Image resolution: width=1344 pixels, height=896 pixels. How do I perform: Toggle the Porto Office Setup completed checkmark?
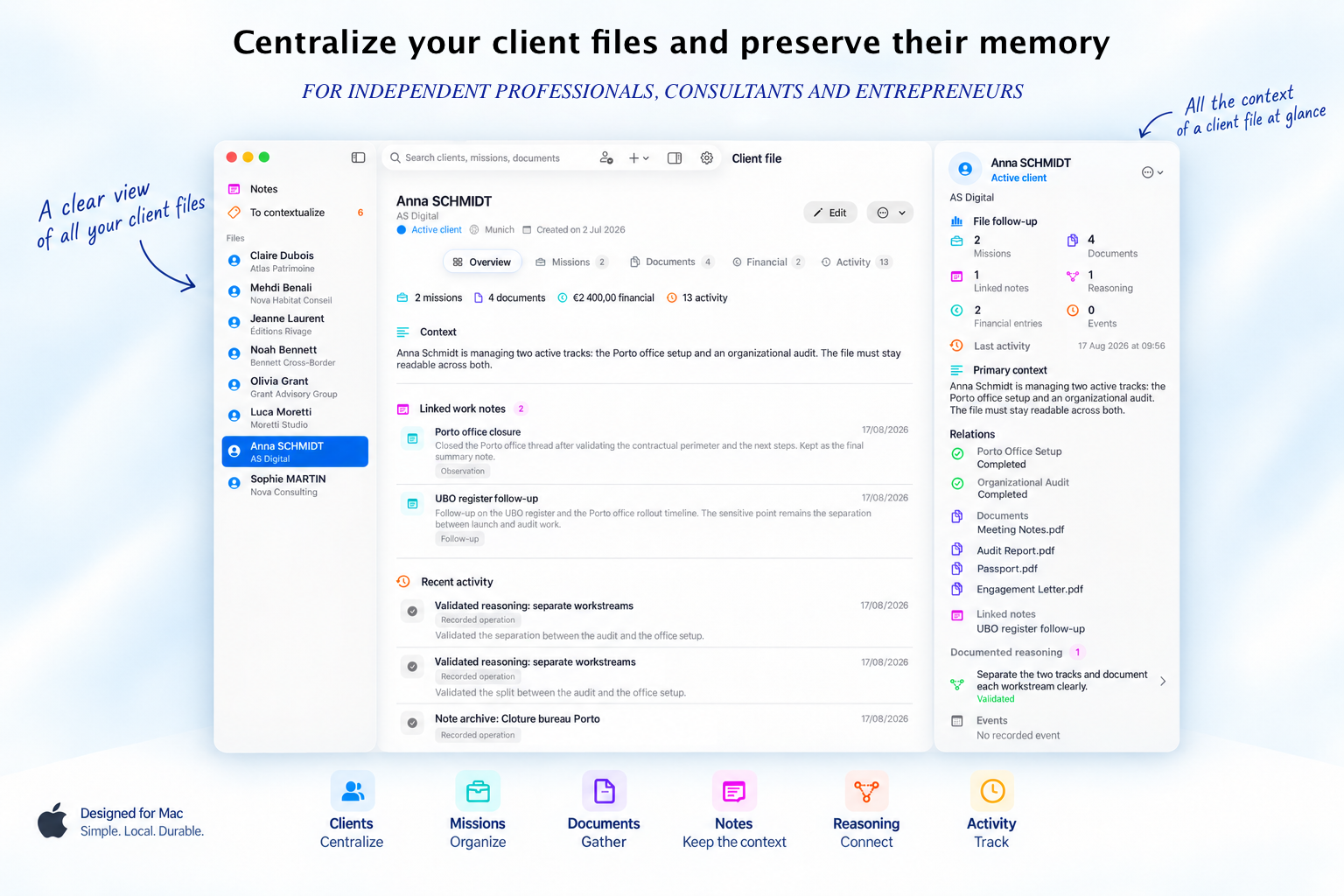coord(957,454)
